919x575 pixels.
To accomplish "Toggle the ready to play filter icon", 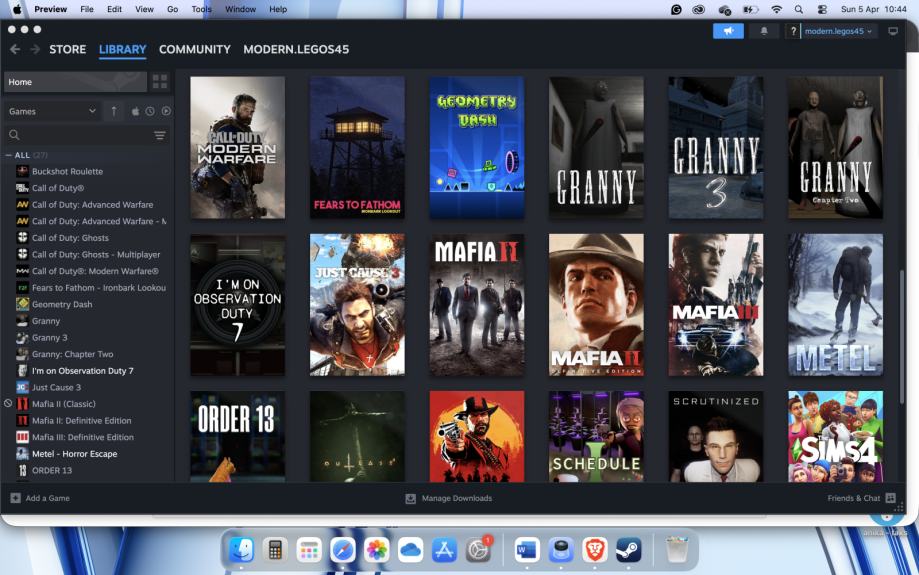I will [166, 111].
